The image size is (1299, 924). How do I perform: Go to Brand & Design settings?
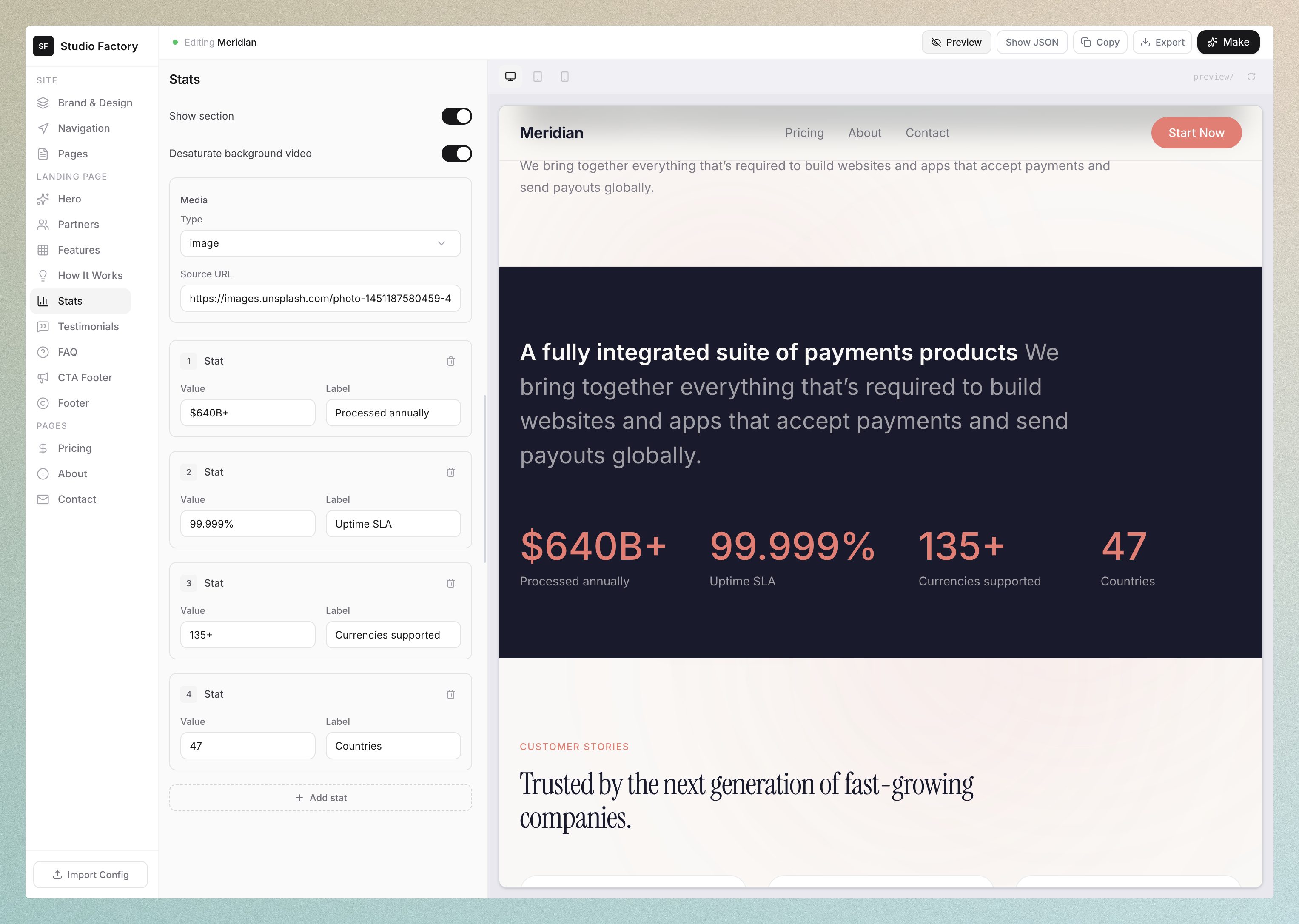point(95,103)
